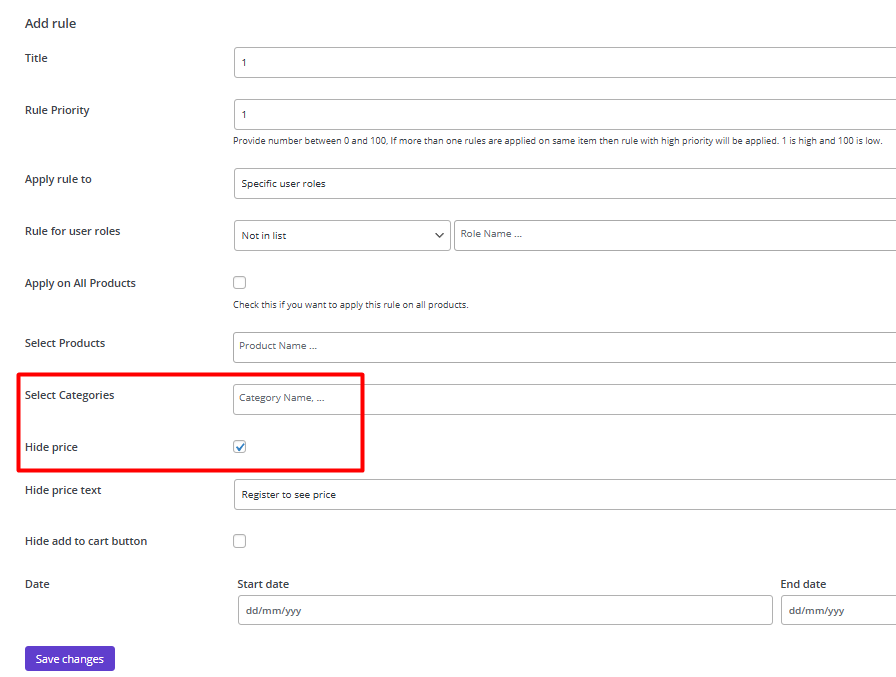This screenshot has width=896, height=677.
Task: Uncheck the Hide price checkbox
Action: (x=239, y=447)
